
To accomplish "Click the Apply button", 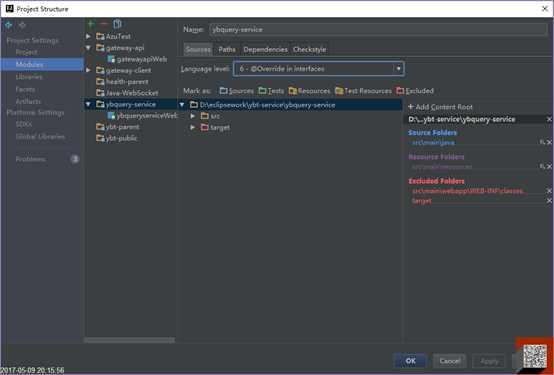I will 489,361.
